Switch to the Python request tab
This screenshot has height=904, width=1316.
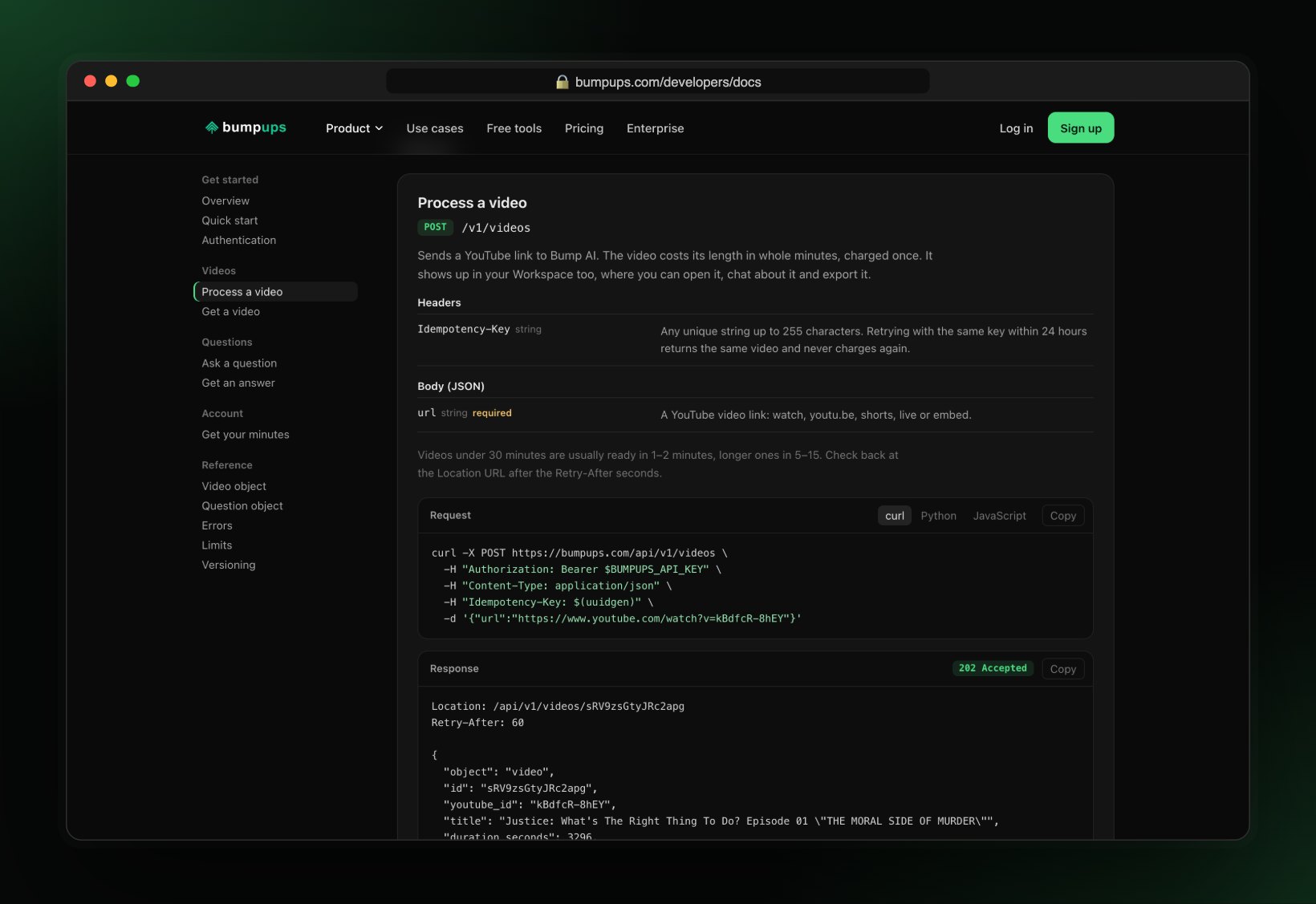tap(939, 516)
